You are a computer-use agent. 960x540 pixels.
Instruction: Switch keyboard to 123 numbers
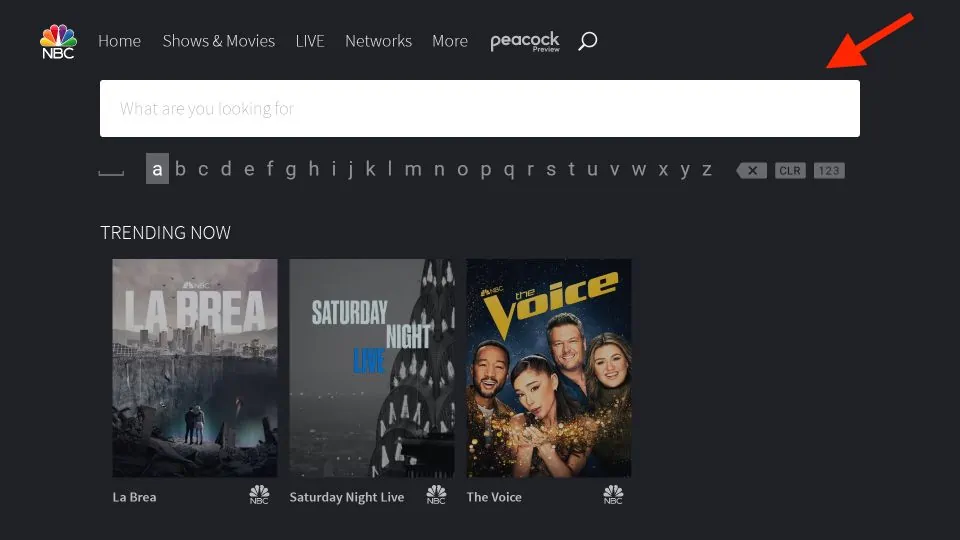point(829,171)
